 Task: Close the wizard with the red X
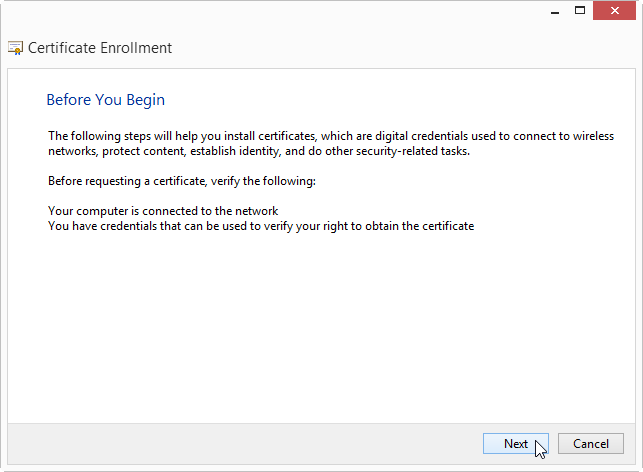(x=614, y=11)
